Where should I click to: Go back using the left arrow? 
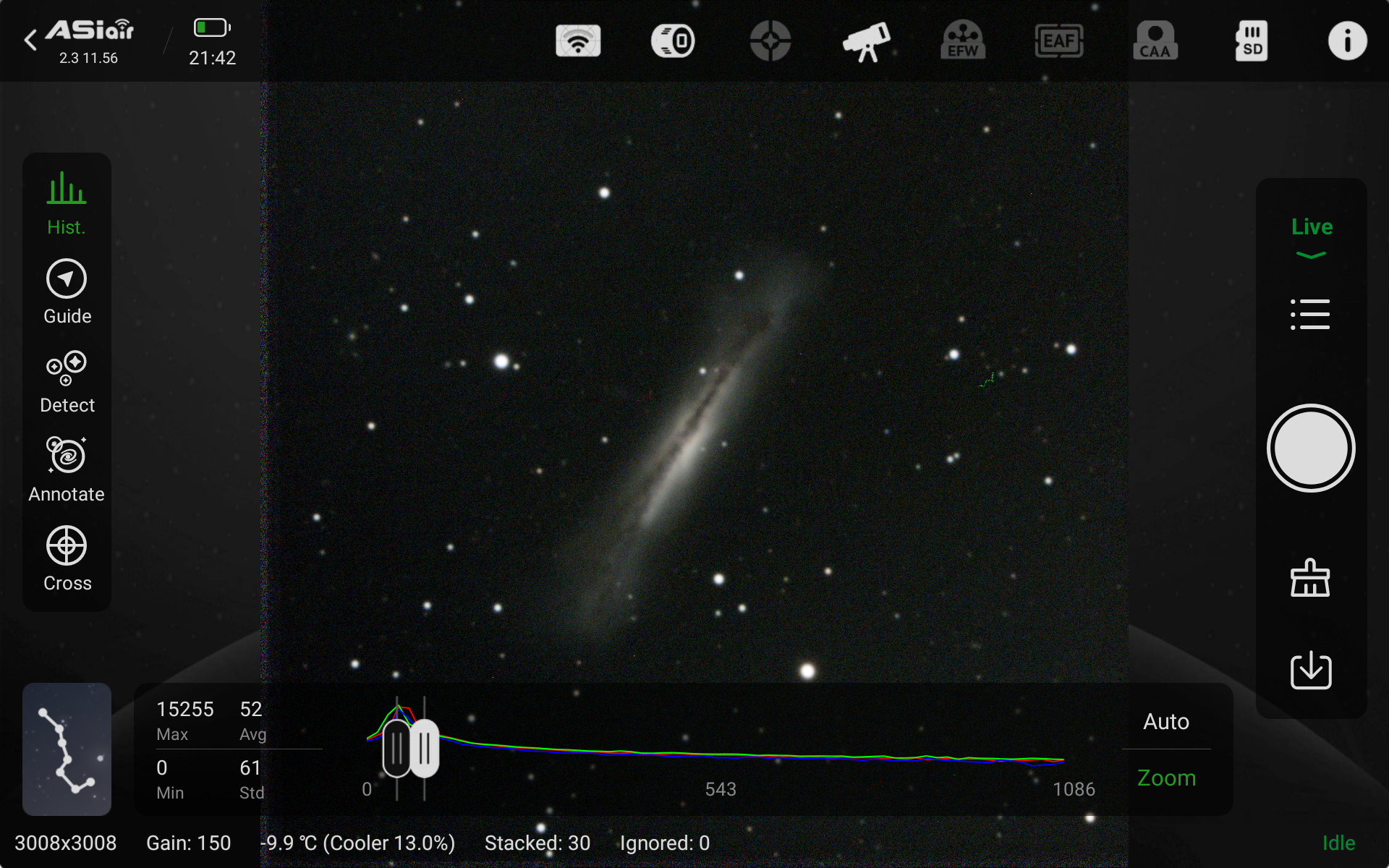tap(30, 41)
